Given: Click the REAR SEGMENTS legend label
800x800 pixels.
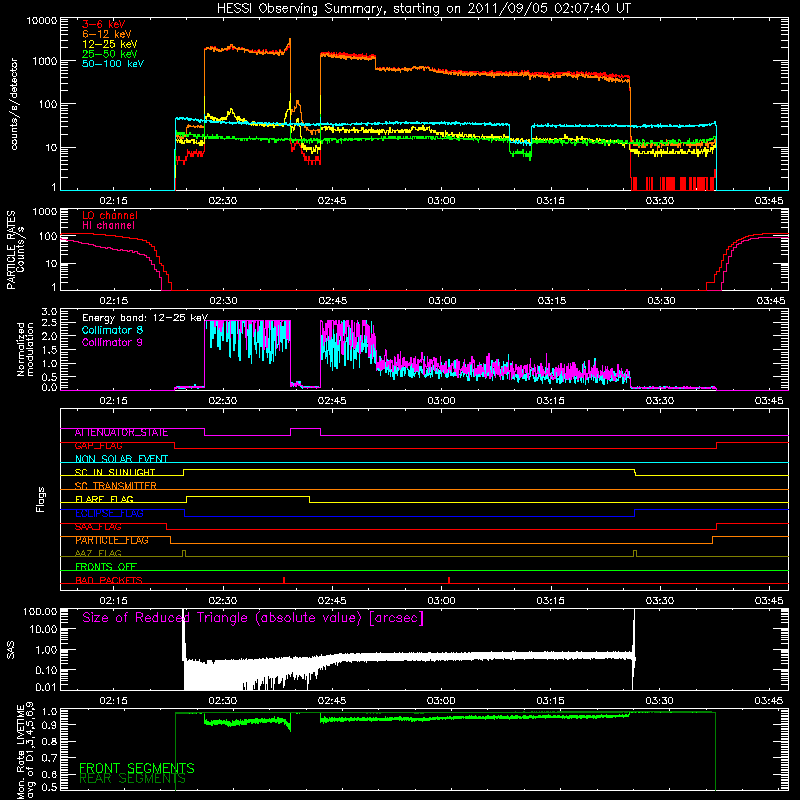Looking at the screenshot, I should click(132, 779).
